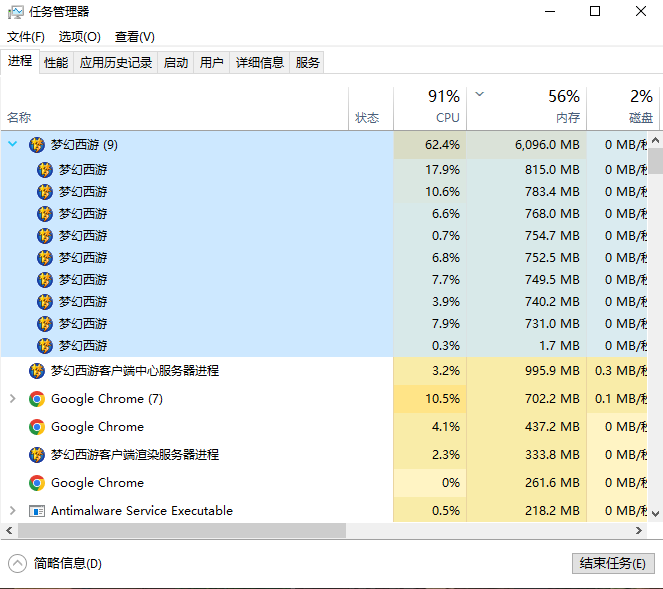
Task: Sort by the 磁盘 column header
Action: (623, 109)
